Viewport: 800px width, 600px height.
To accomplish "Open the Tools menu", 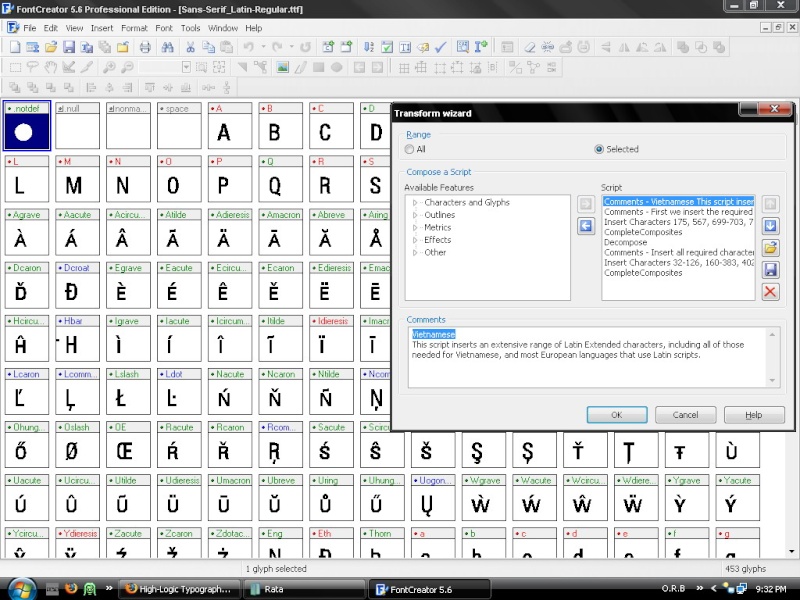I will click(x=190, y=28).
